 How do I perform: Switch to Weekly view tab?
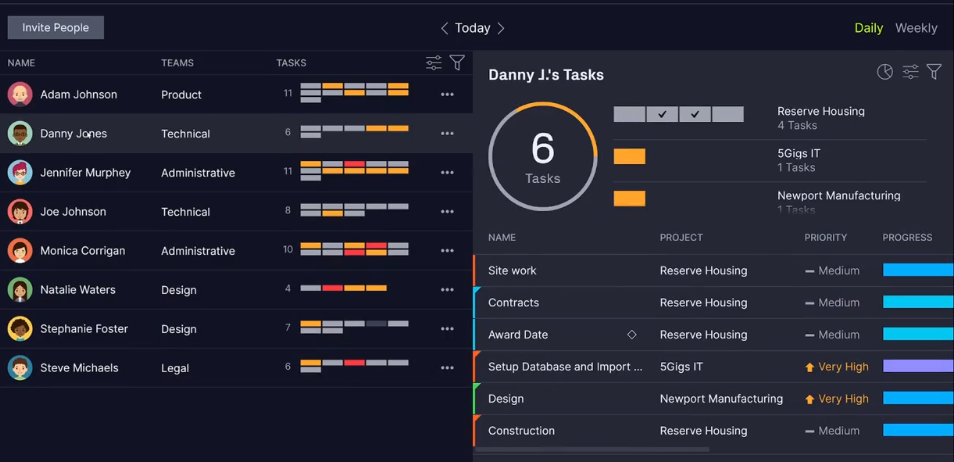916,28
